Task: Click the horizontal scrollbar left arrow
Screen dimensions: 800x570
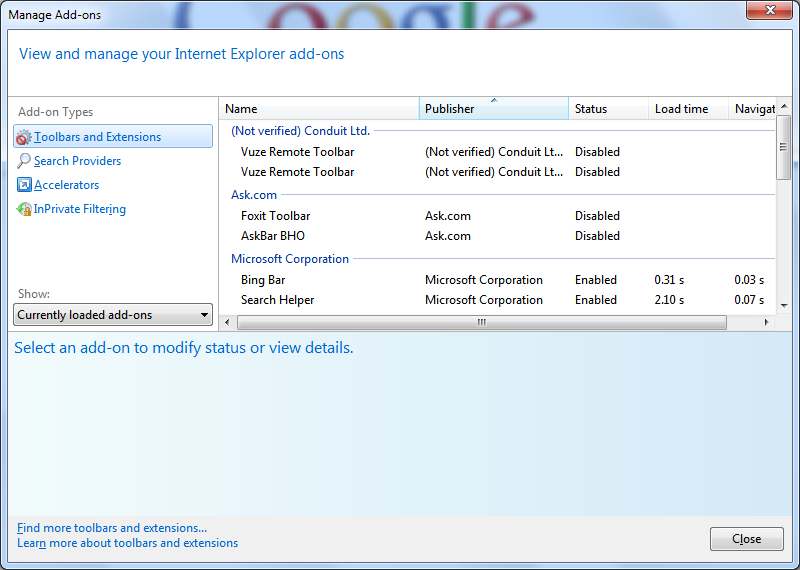Action: click(x=227, y=323)
